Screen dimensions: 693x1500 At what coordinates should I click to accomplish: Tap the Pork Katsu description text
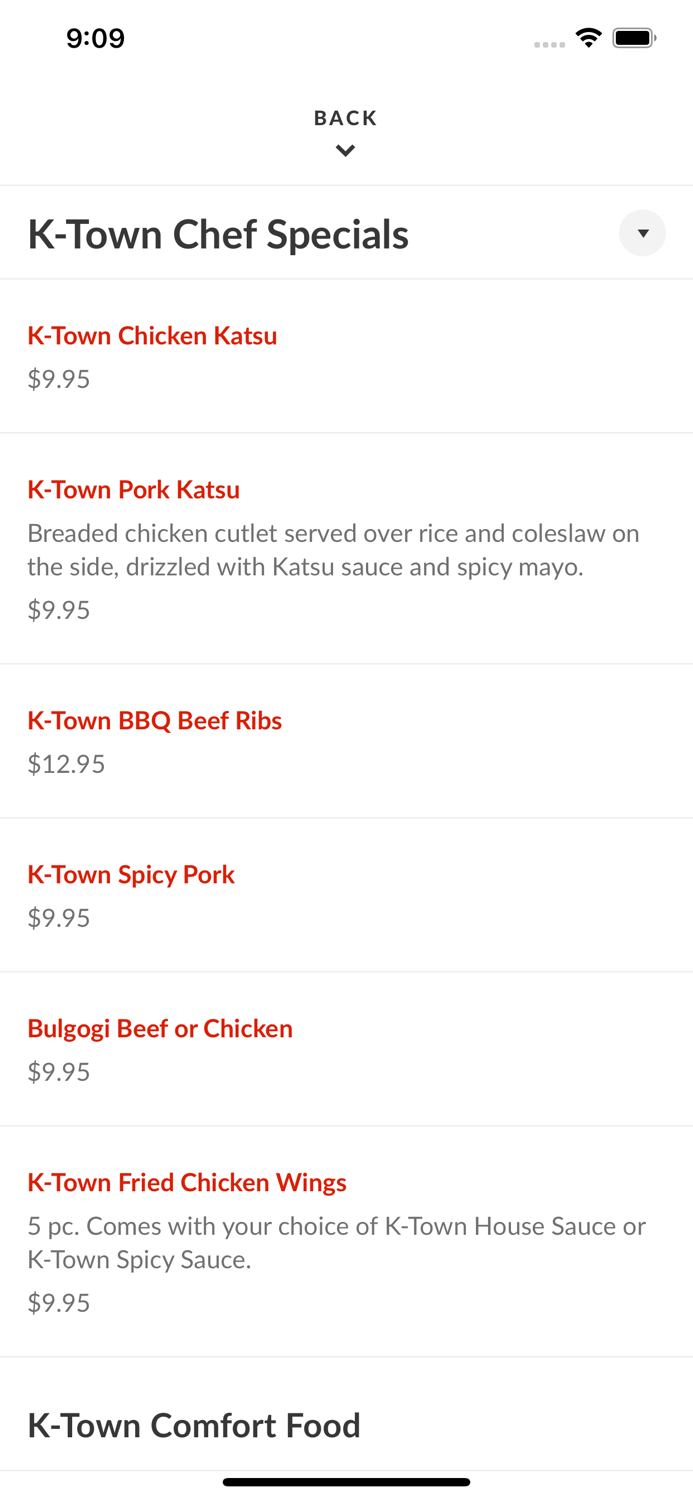tap(334, 550)
